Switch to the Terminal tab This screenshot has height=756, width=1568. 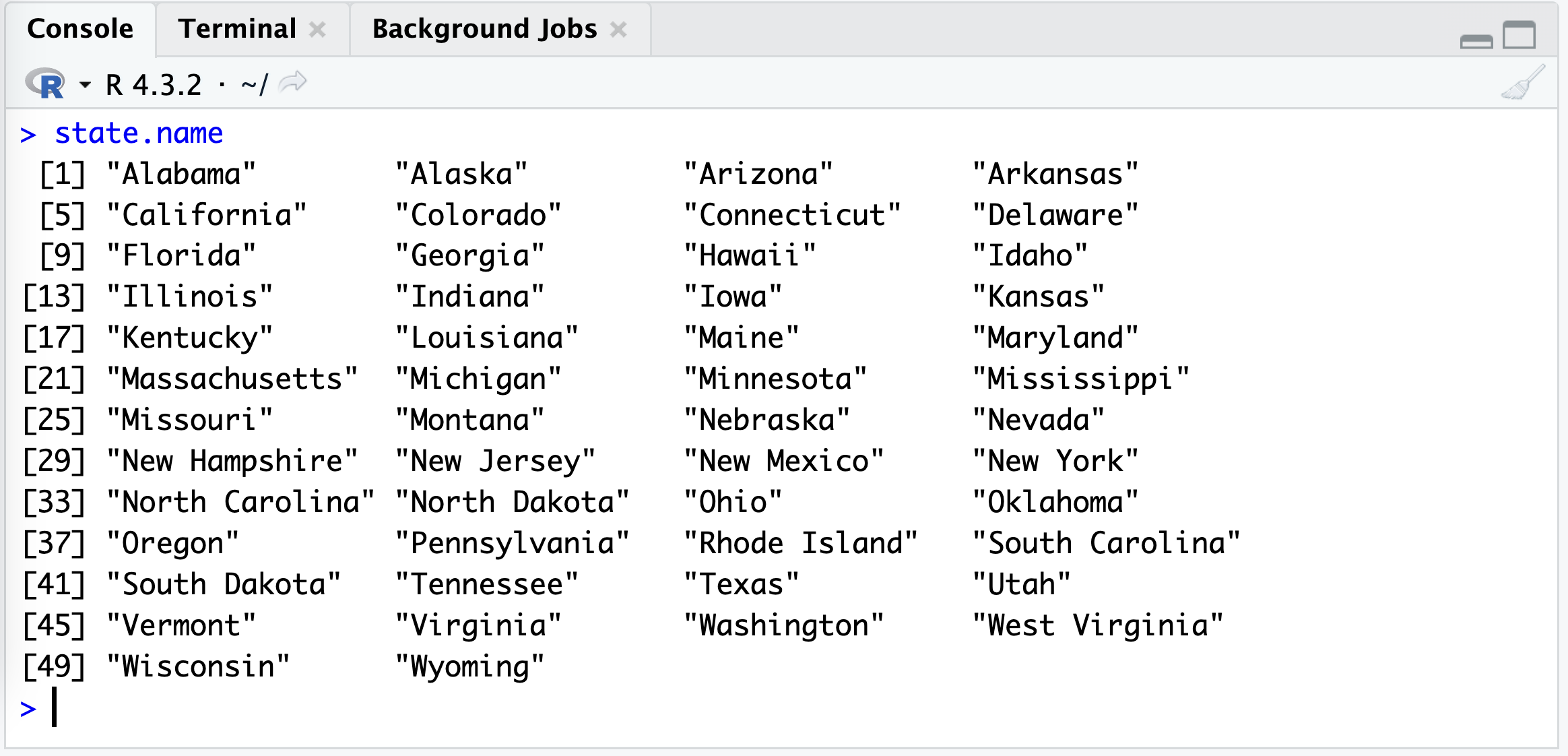click(x=237, y=29)
